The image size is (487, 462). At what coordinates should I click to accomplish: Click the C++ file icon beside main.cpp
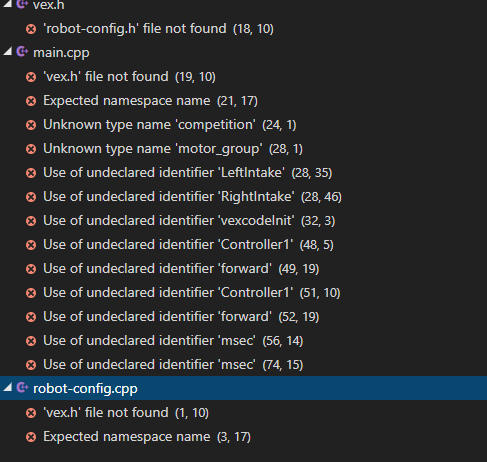[22, 52]
